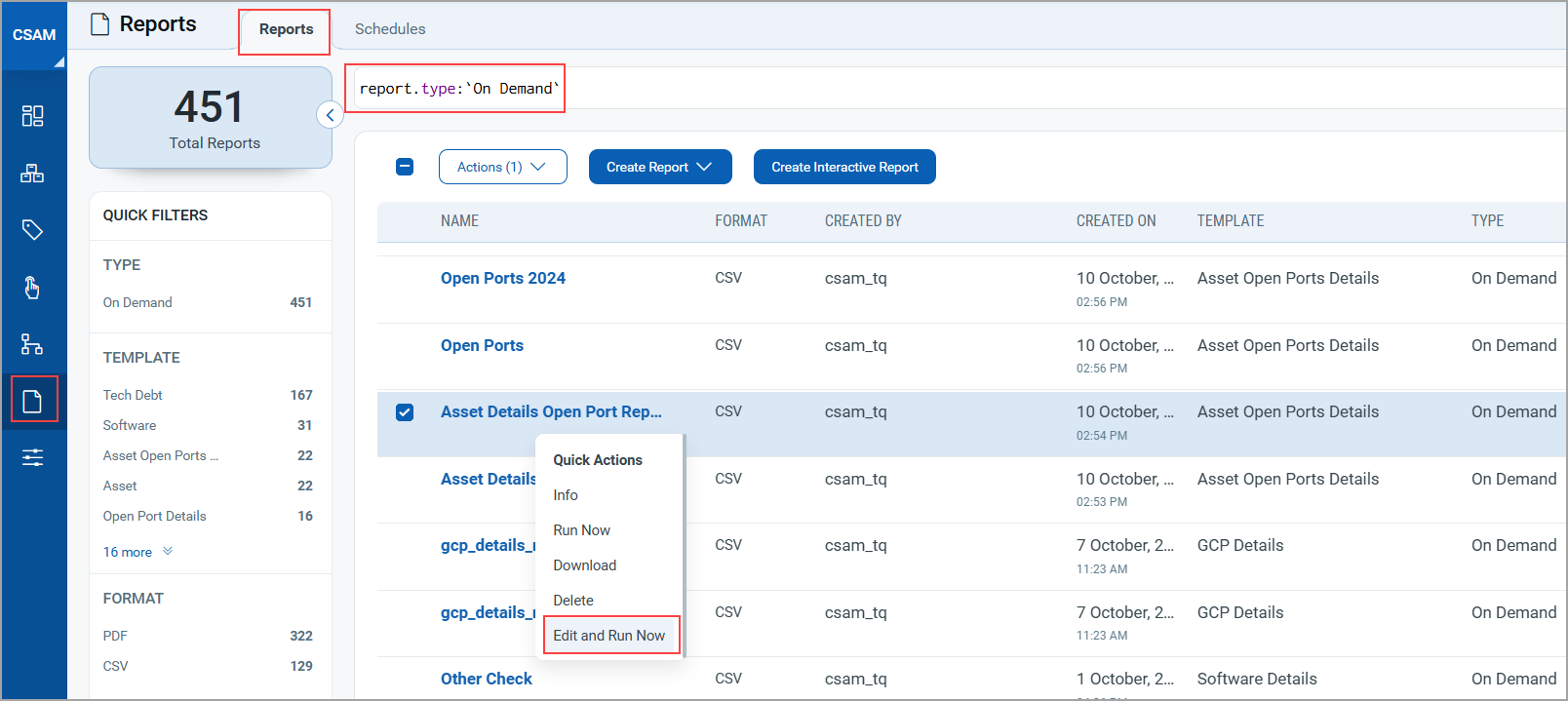Viewport: 1568px width, 701px height.
Task: Open the Dashboard sidebar icon
Action: (32, 116)
